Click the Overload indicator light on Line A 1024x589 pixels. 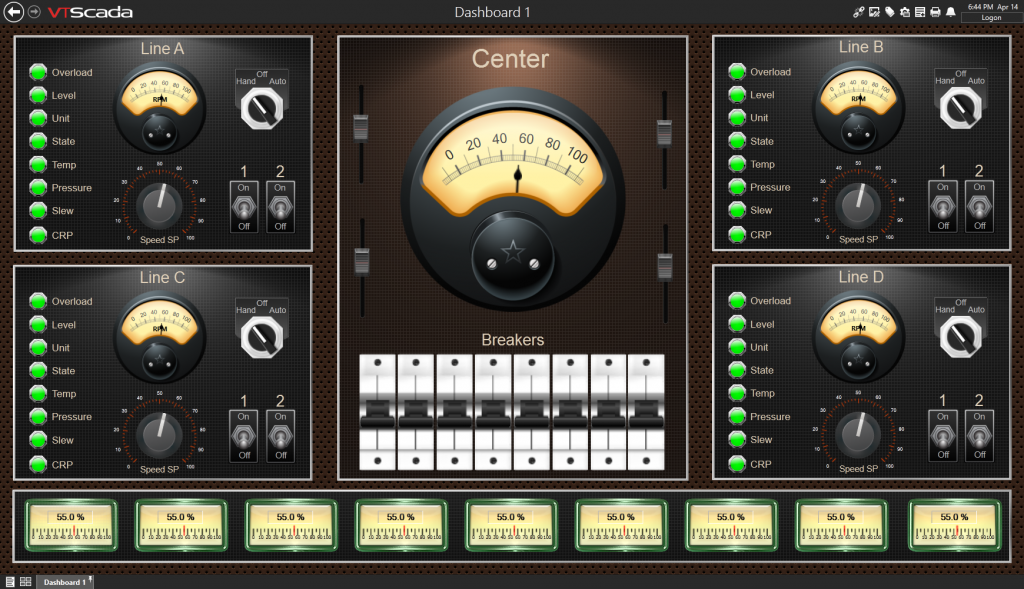[x=36, y=71]
